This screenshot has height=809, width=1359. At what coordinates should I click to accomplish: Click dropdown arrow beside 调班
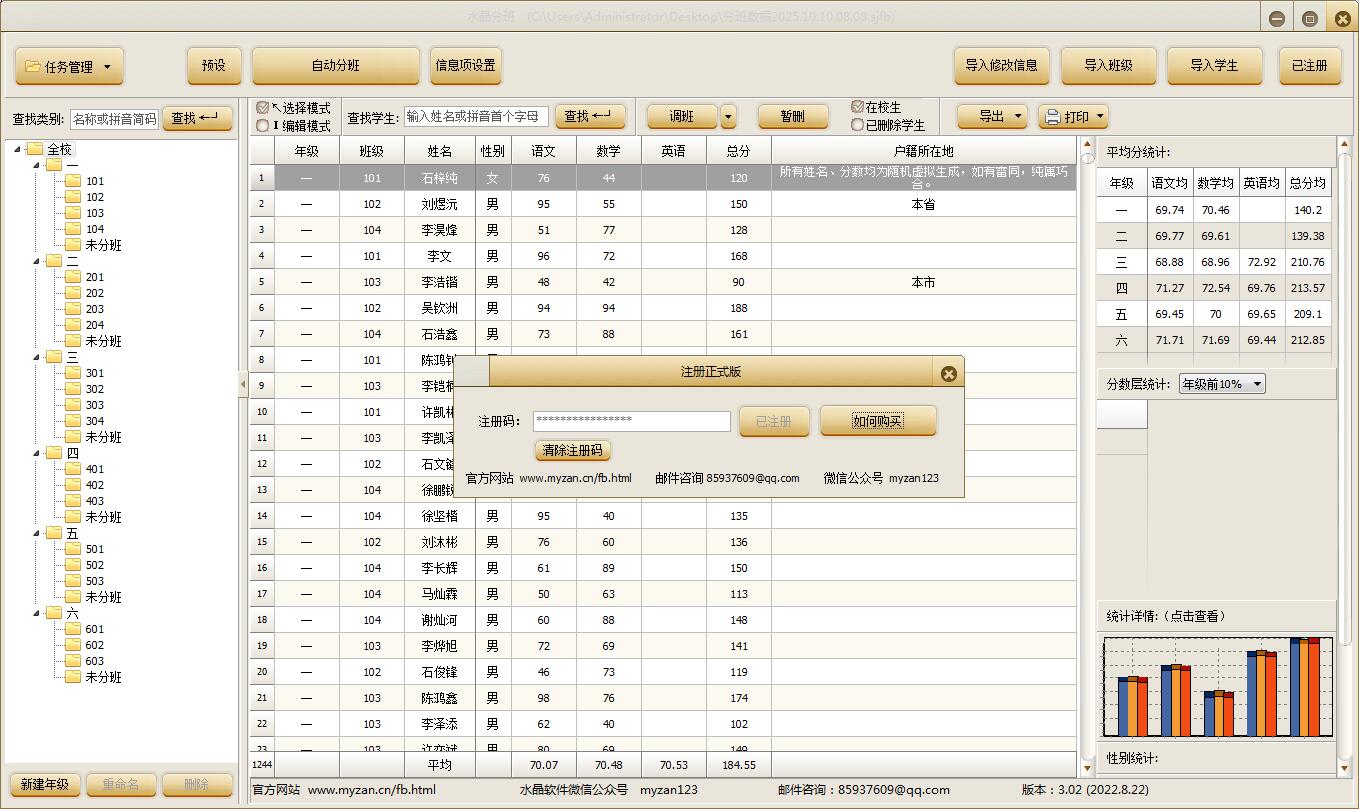(728, 117)
